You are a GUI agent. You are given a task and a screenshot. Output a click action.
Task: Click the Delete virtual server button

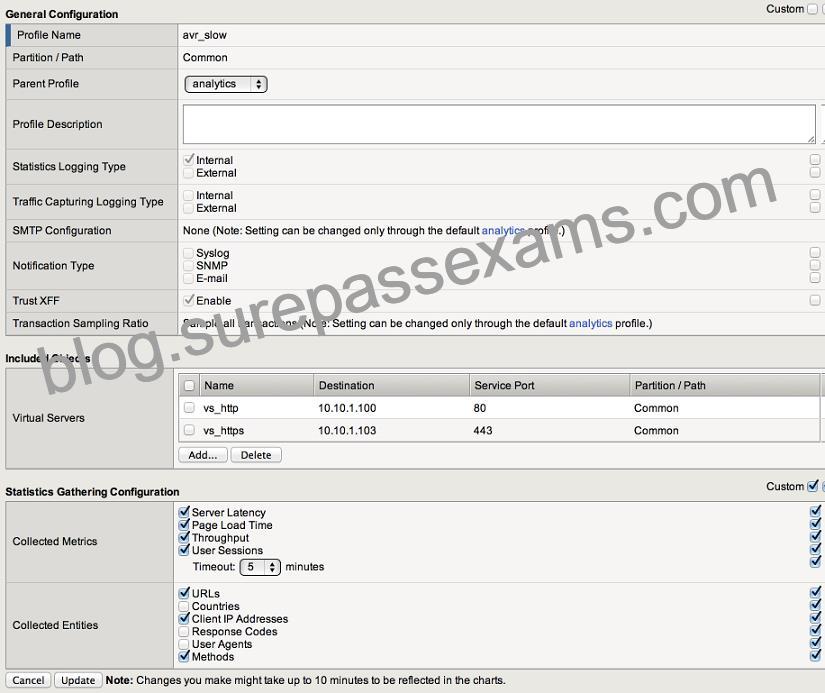(256, 455)
